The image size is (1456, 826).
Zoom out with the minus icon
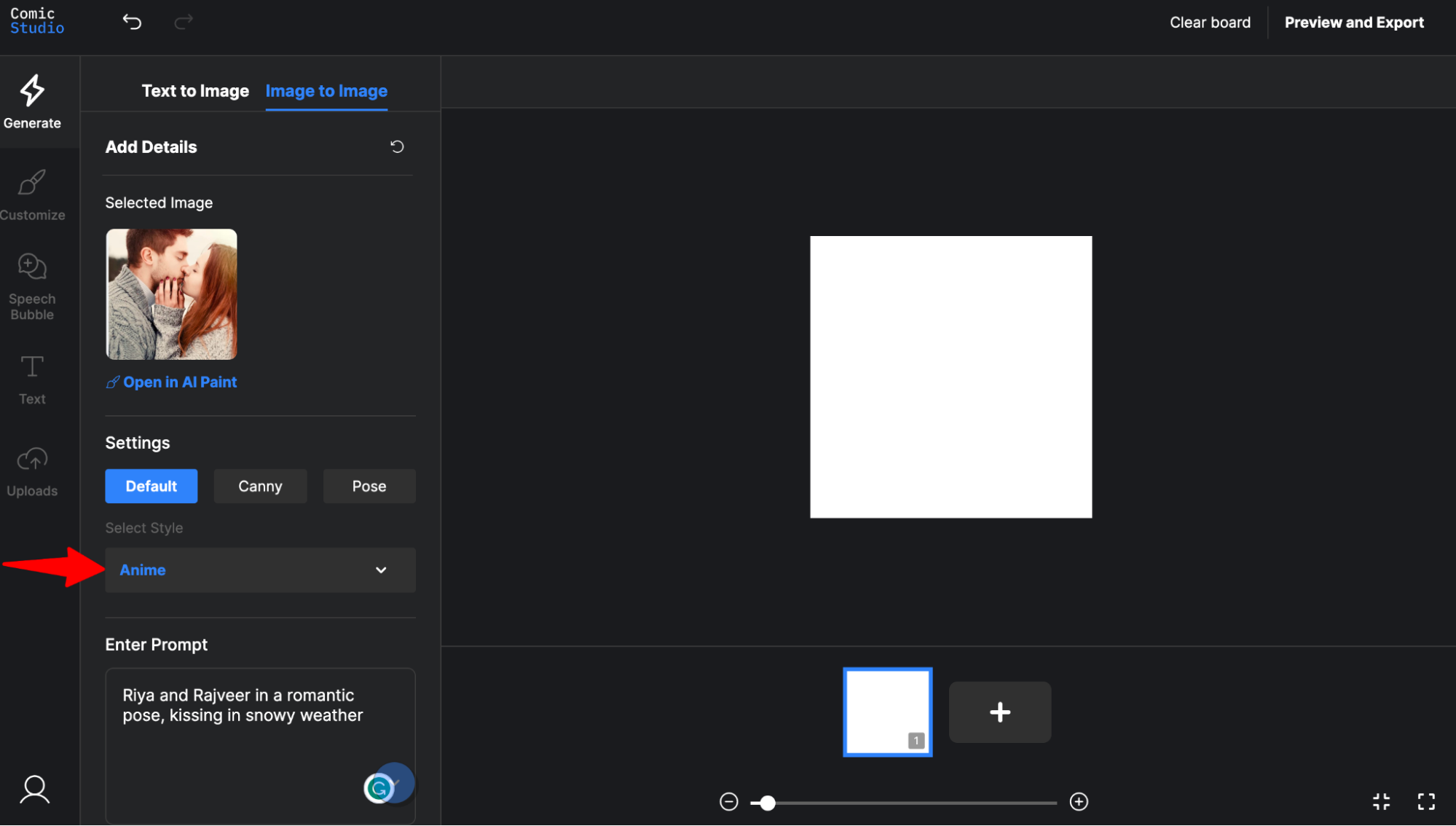click(729, 802)
